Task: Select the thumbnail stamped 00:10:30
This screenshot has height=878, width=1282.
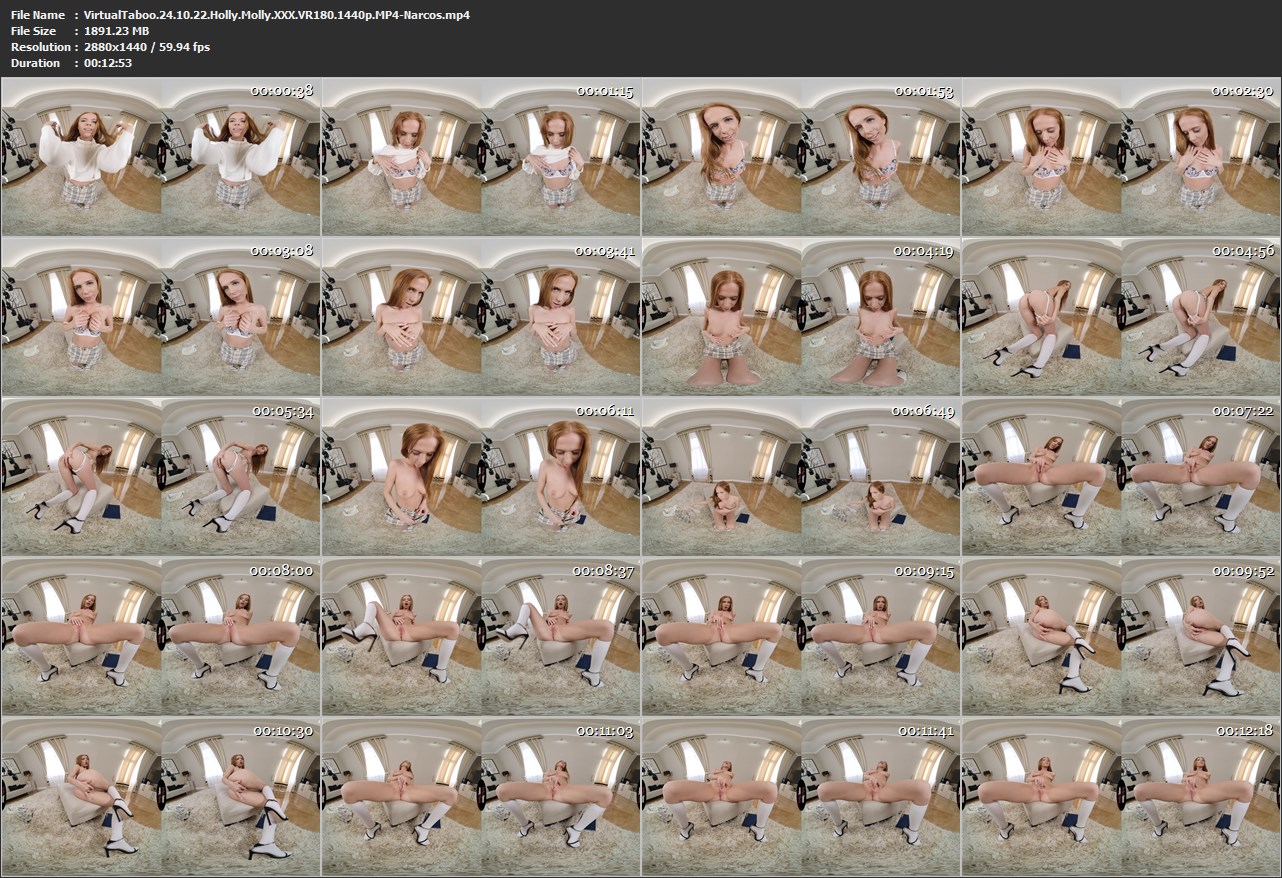Action: point(161,797)
